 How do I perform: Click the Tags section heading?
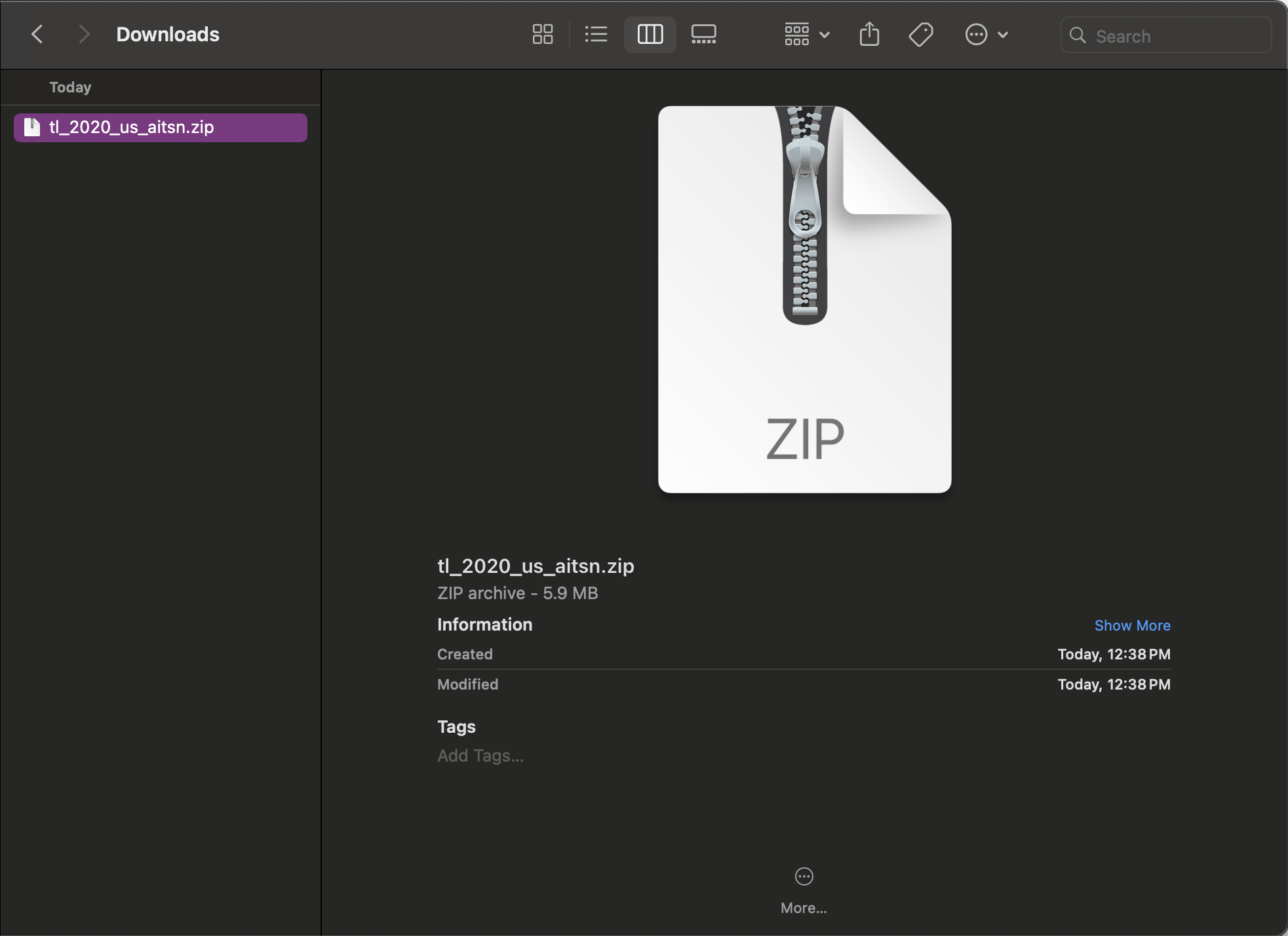pos(456,727)
